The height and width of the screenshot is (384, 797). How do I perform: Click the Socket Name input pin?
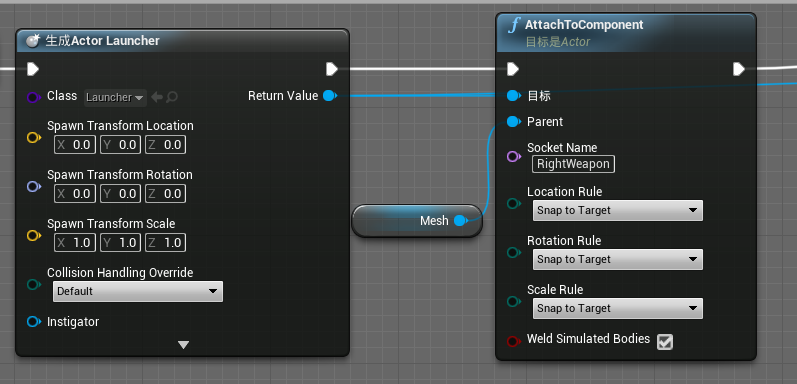[514, 156]
